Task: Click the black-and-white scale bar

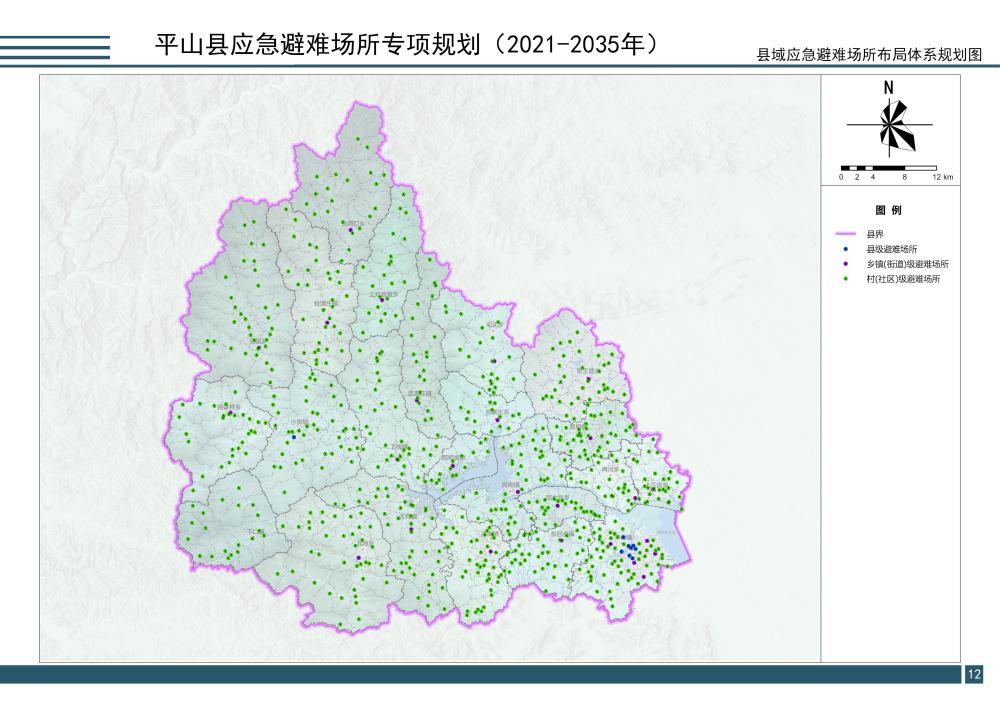Action: pyautogui.click(x=888, y=167)
